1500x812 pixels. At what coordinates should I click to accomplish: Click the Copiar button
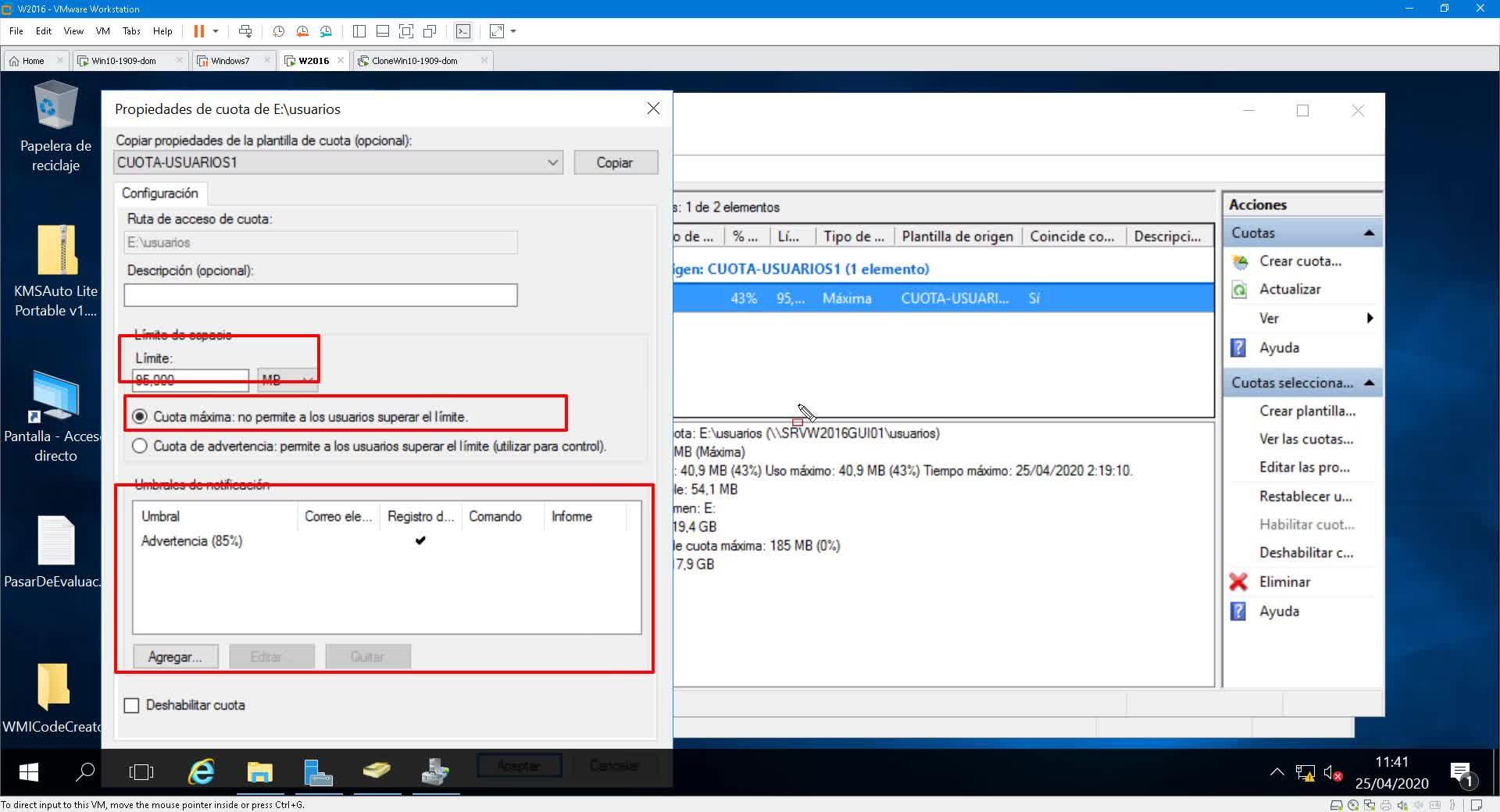(615, 162)
